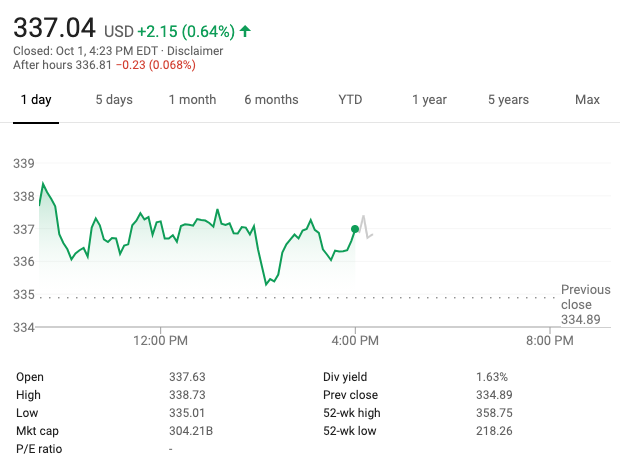Click the 52-wk high value 358.75
Screen dimensions: 620x466
(494, 413)
